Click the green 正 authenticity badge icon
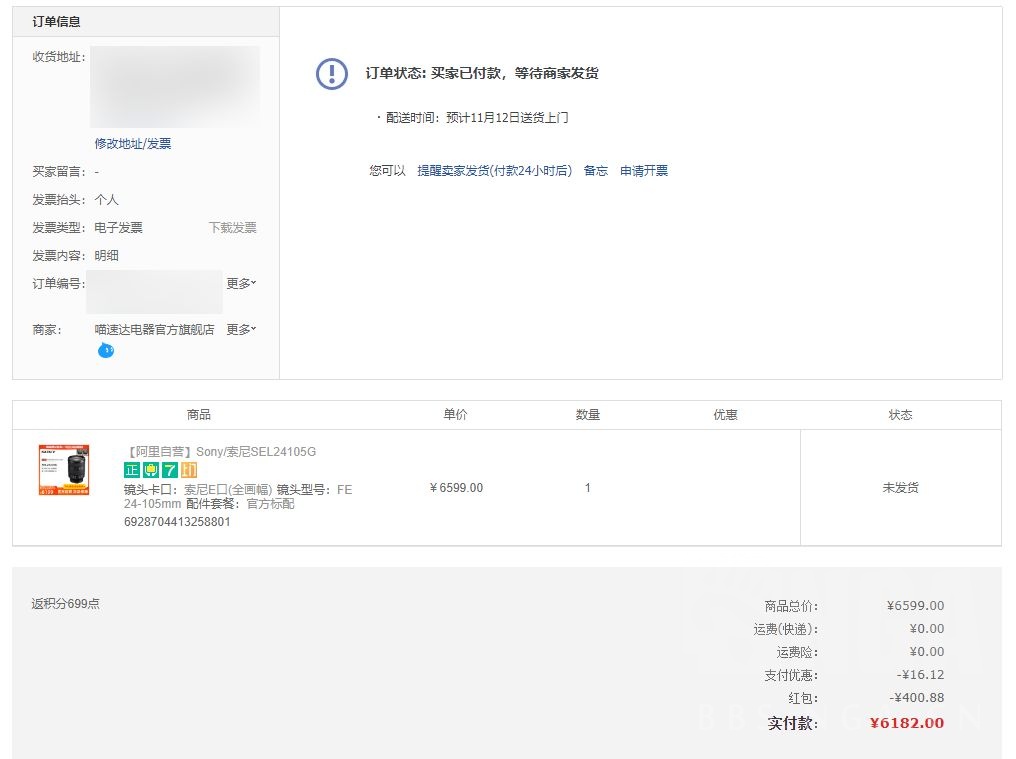 131,468
